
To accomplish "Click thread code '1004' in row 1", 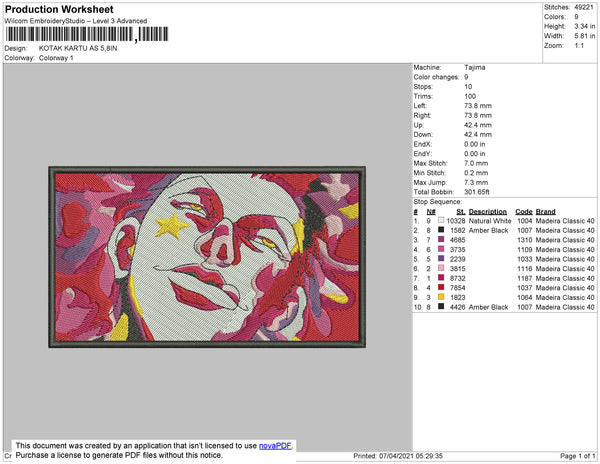I will [525, 221].
